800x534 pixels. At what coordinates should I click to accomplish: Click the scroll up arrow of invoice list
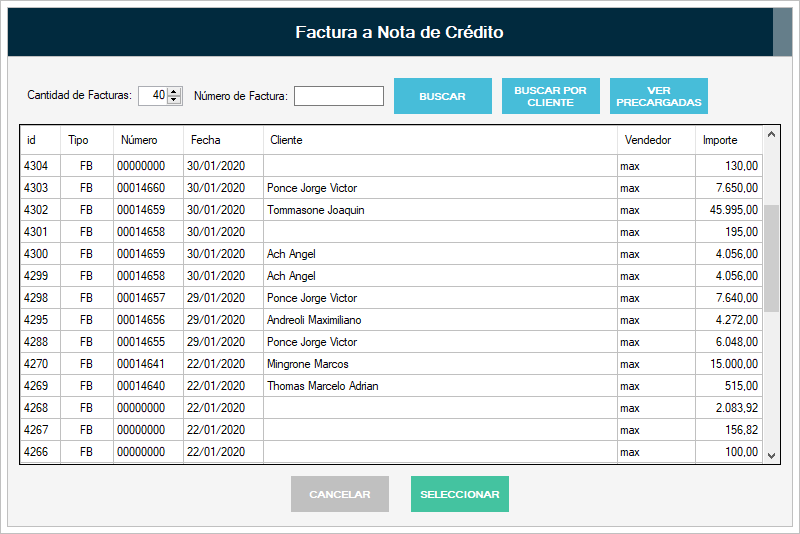(771, 135)
